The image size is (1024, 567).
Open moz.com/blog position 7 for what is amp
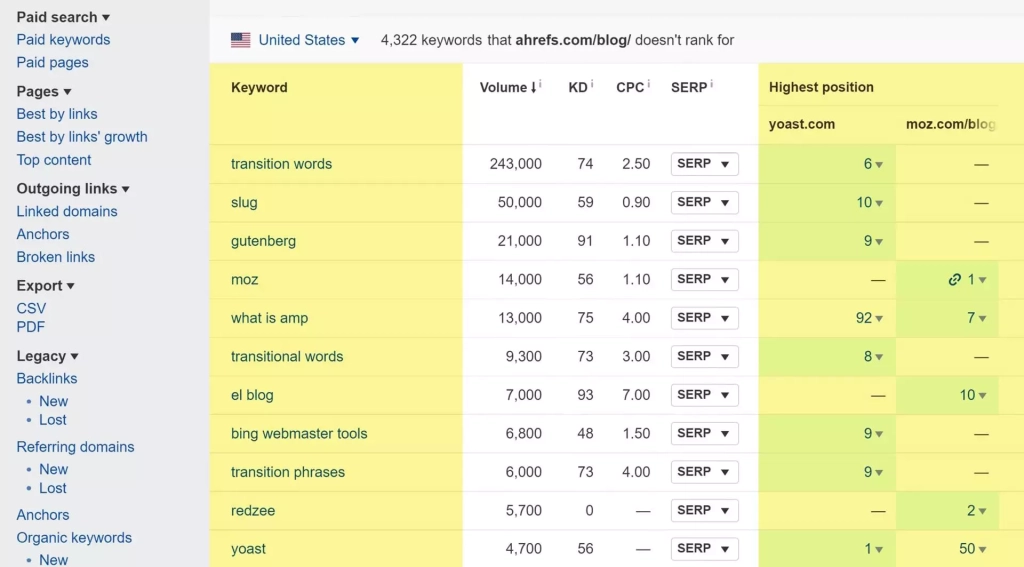click(x=977, y=318)
